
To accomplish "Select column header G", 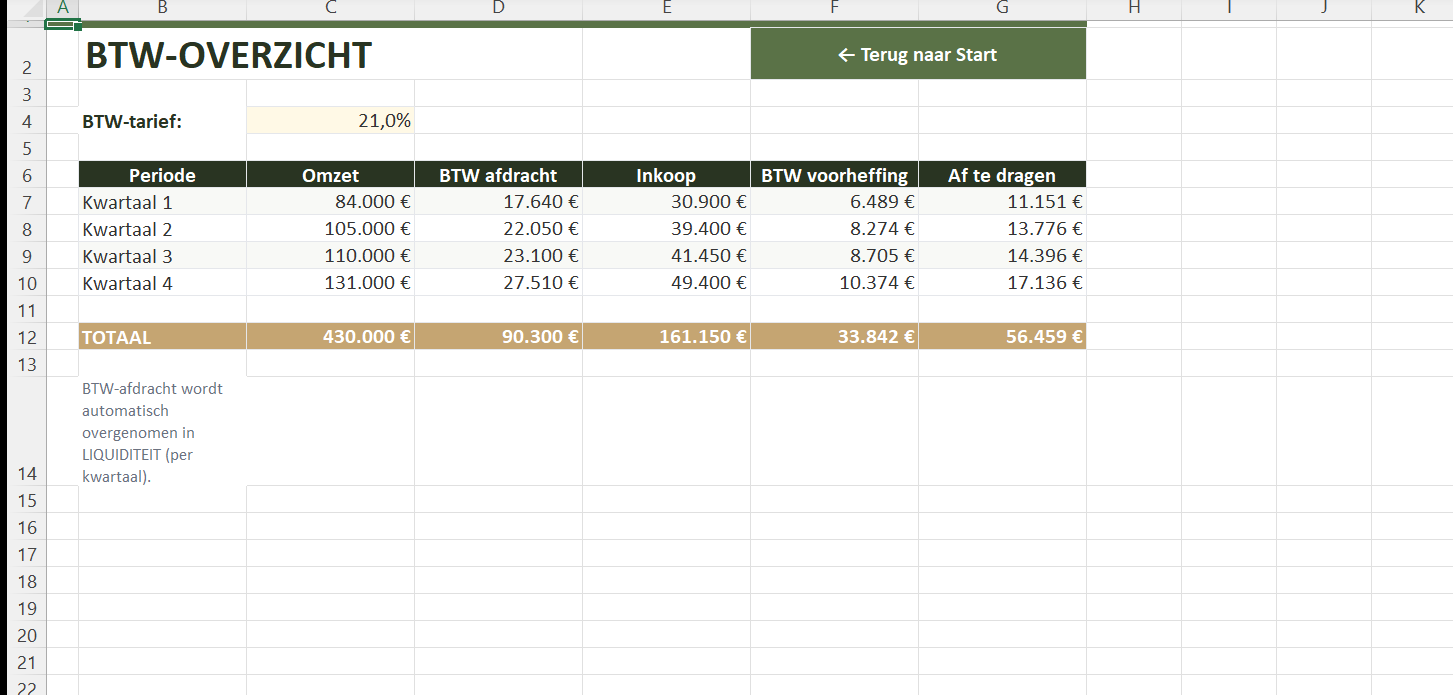I will pyautogui.click(x=1001, y=8).
